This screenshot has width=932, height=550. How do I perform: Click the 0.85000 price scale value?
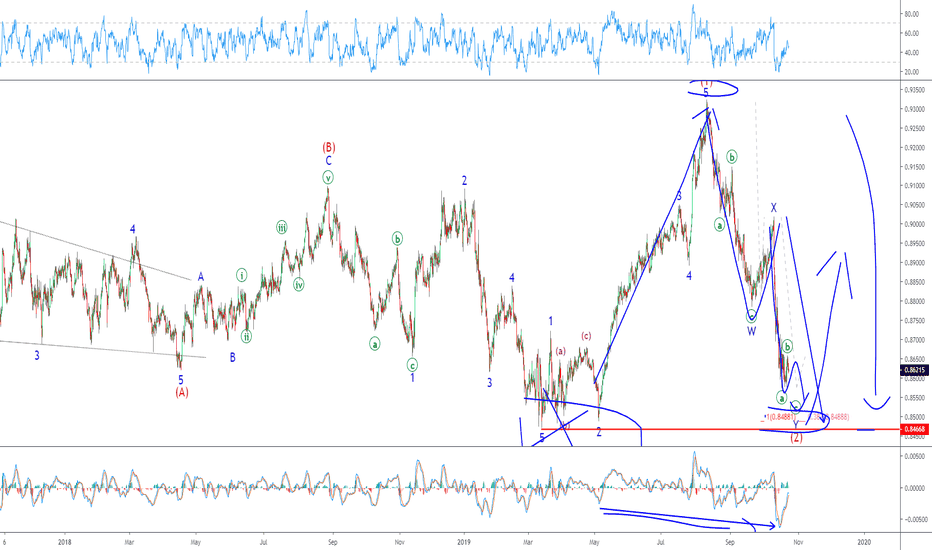tap(914, 417)
